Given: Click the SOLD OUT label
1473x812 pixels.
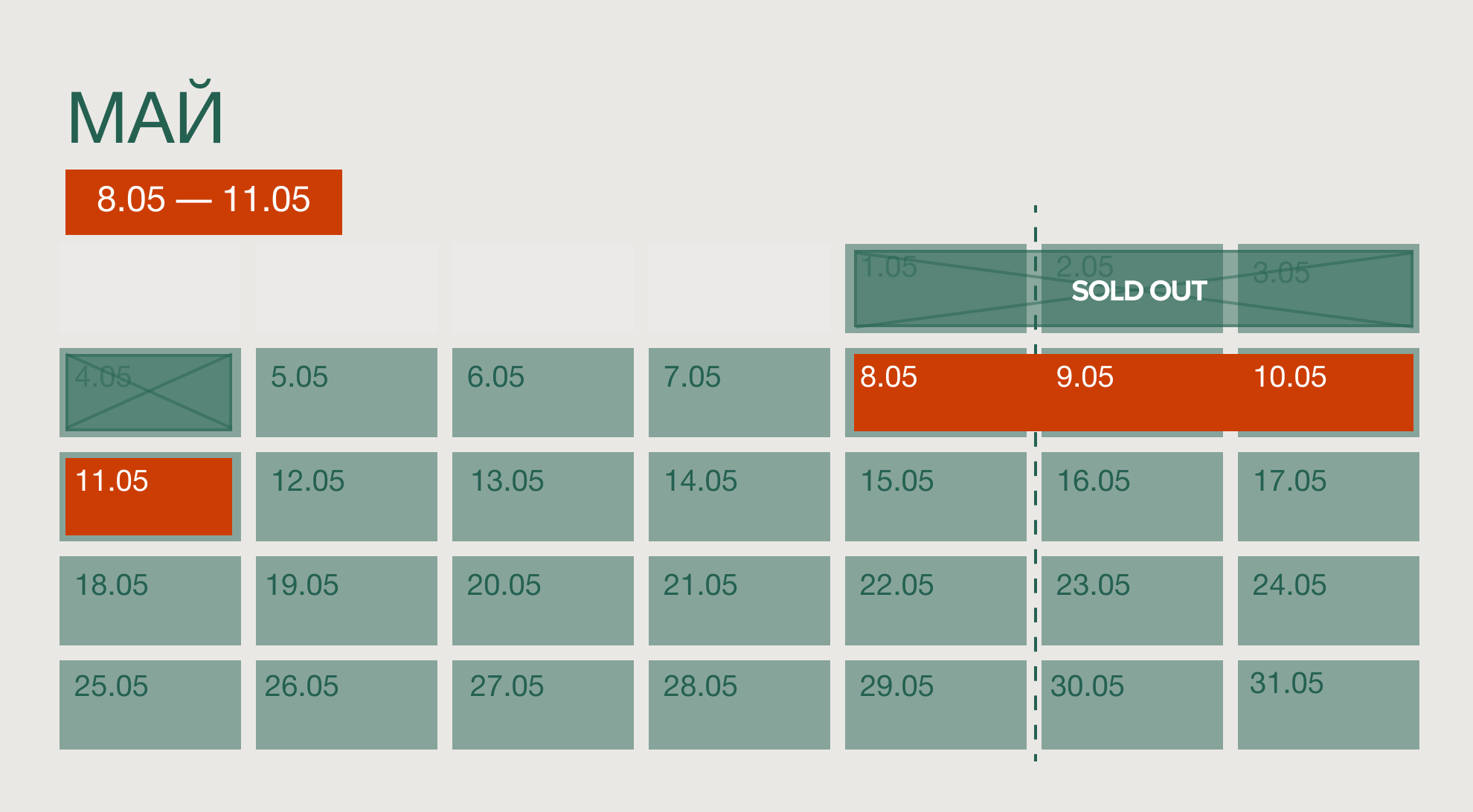Looking at the screenshot, I should pyautogui.click(x=1138, y=291).
